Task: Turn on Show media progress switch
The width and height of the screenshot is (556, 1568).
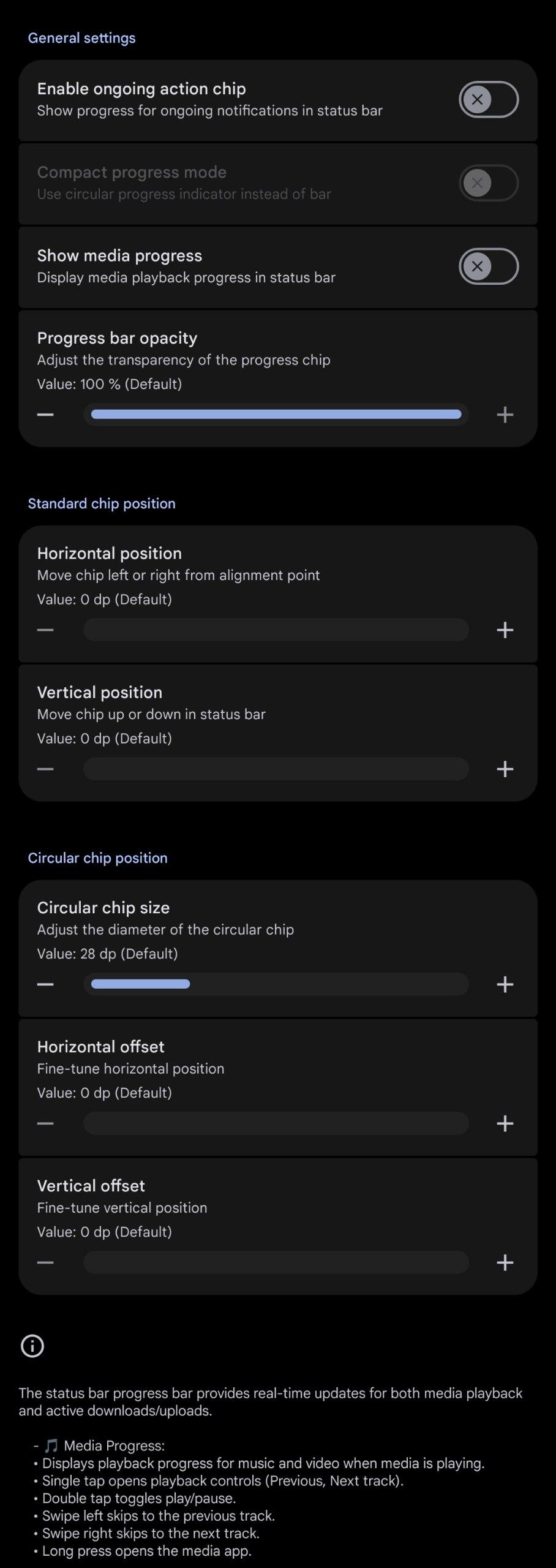Action: point(488,266)
